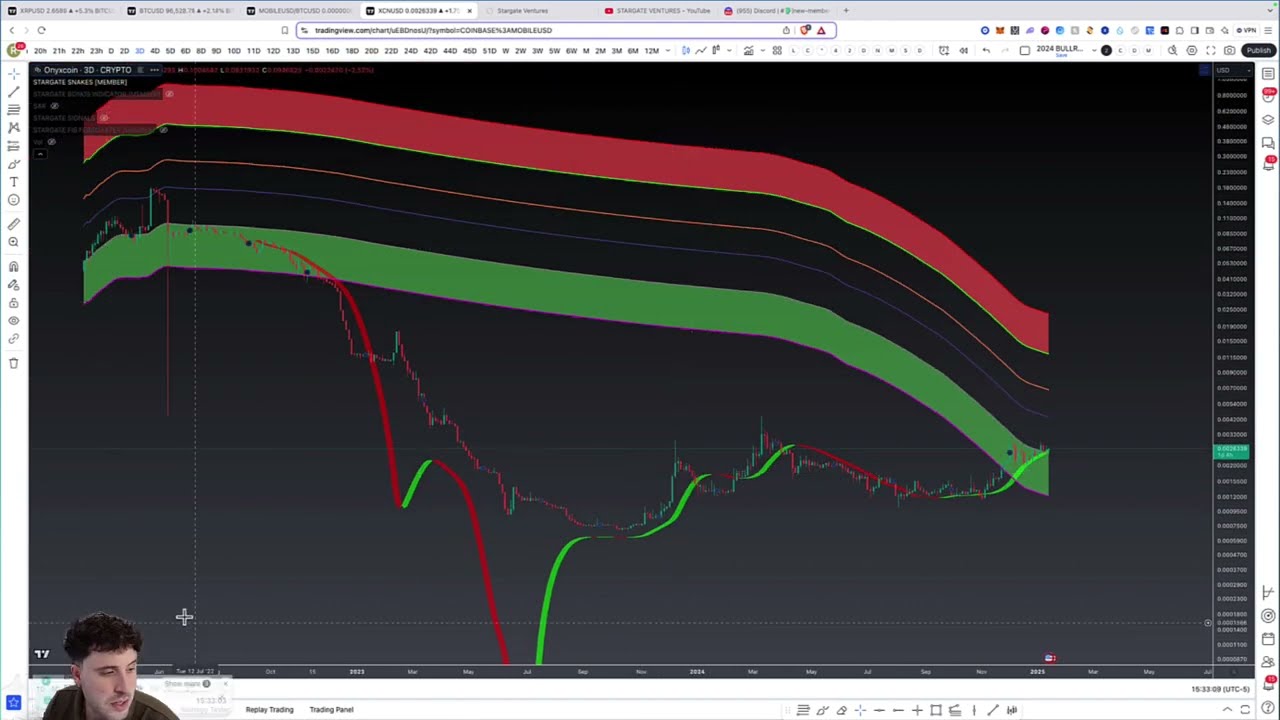Open a new browser tab plus button
Screen dimensions: 1280x720
tap(846, 11)
